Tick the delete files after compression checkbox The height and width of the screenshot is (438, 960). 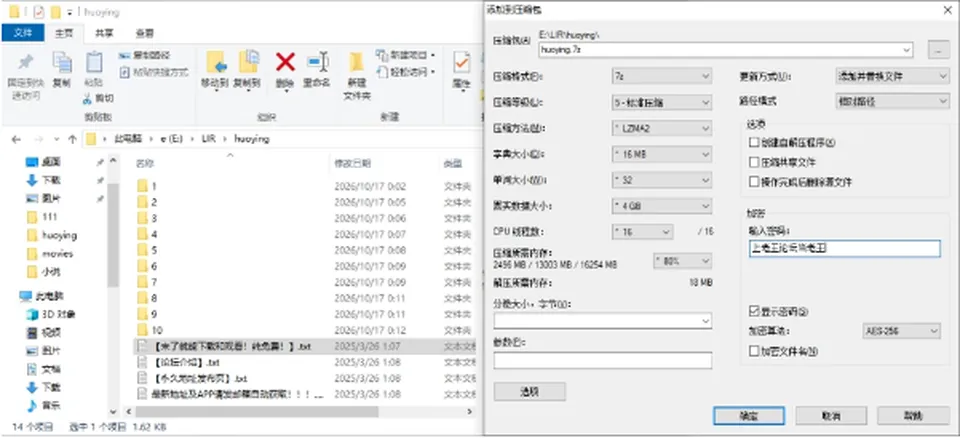(754, 182)
